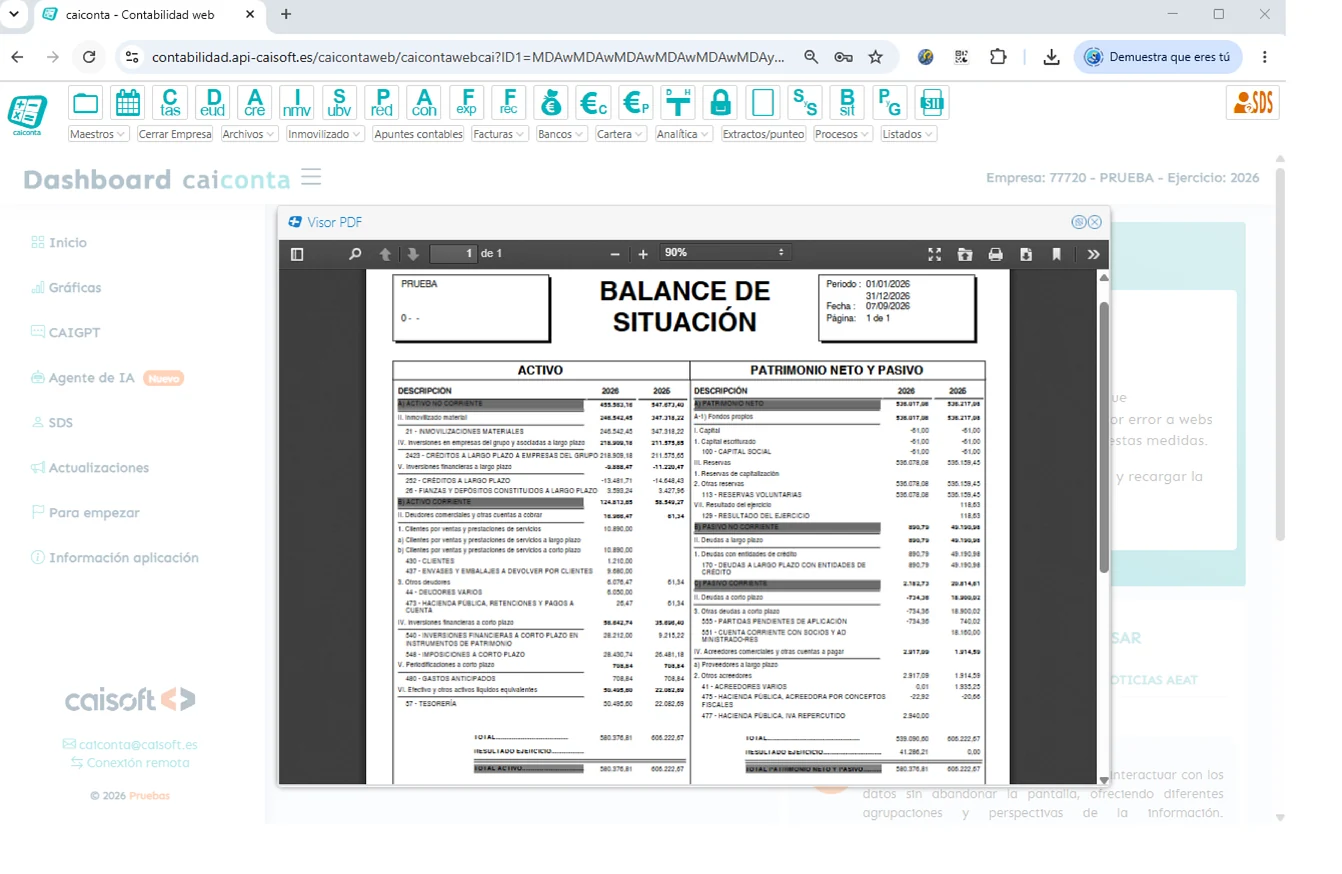This screenshot has height=874, width=1342.
Task: Open the Bancos dropdown menu
Action: [561, 134]
